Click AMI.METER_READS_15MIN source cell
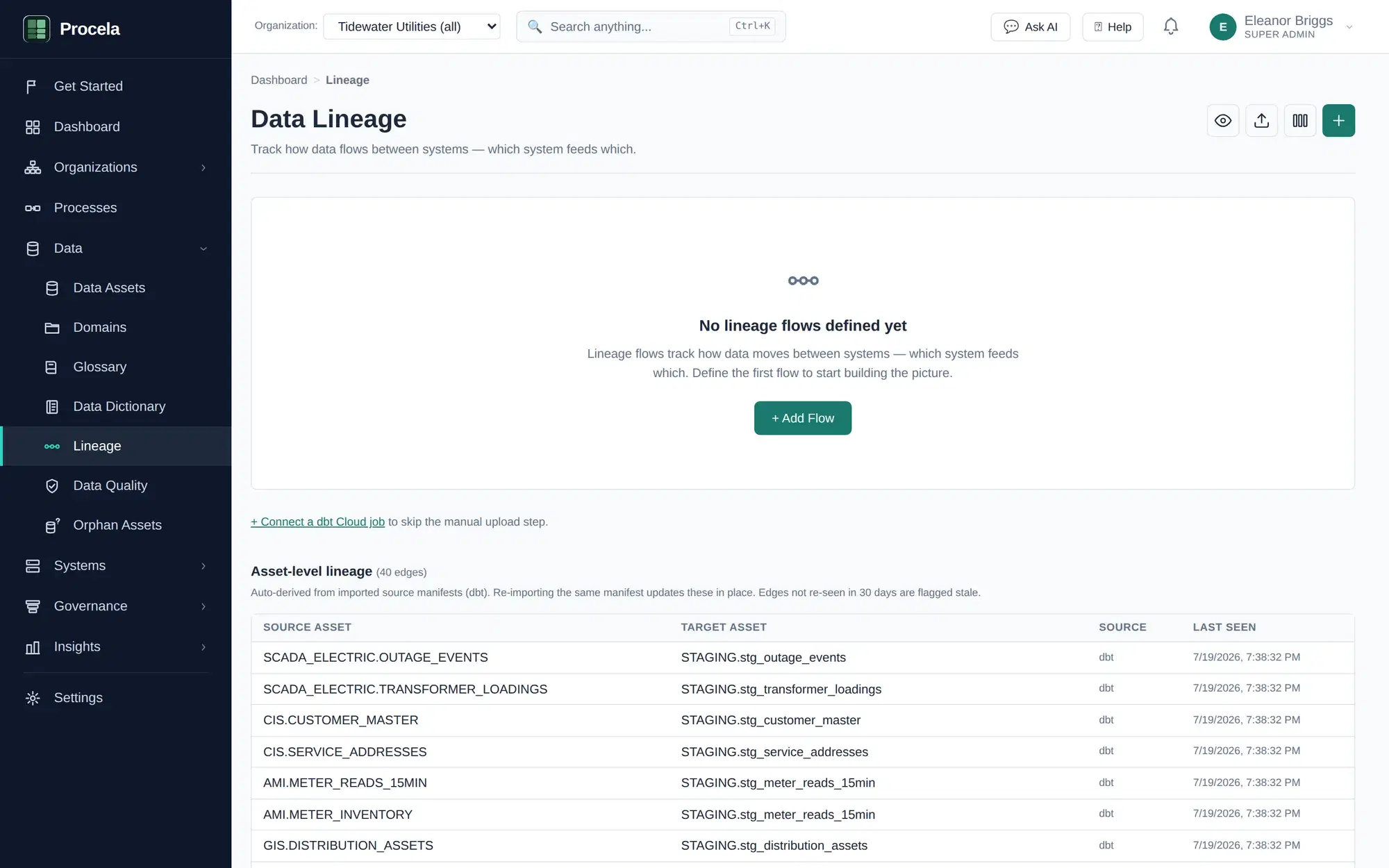 click(x=344, y=783)
